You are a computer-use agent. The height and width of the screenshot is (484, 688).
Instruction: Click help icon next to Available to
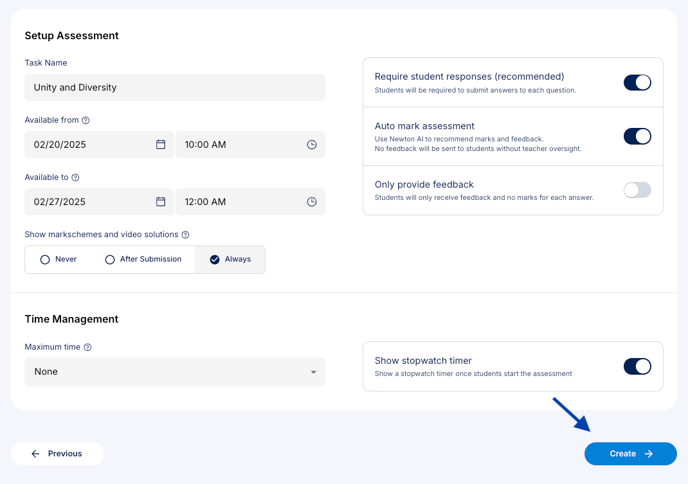75,177
